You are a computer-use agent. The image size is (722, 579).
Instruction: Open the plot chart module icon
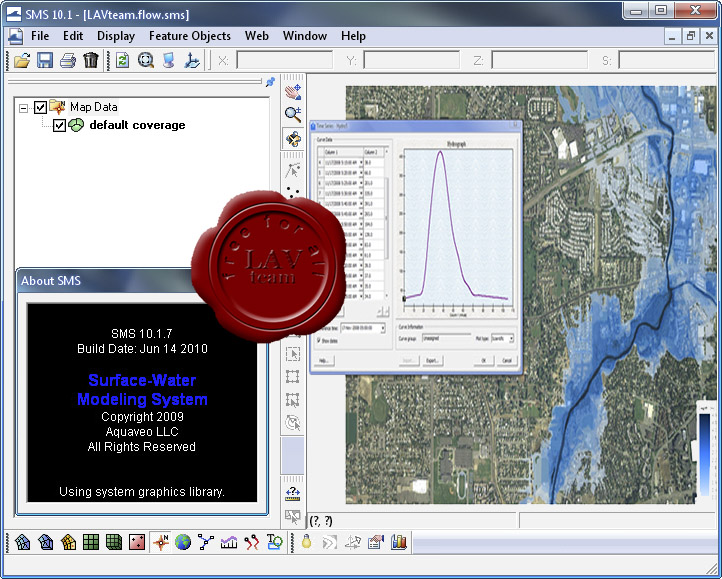pos(229,542)
